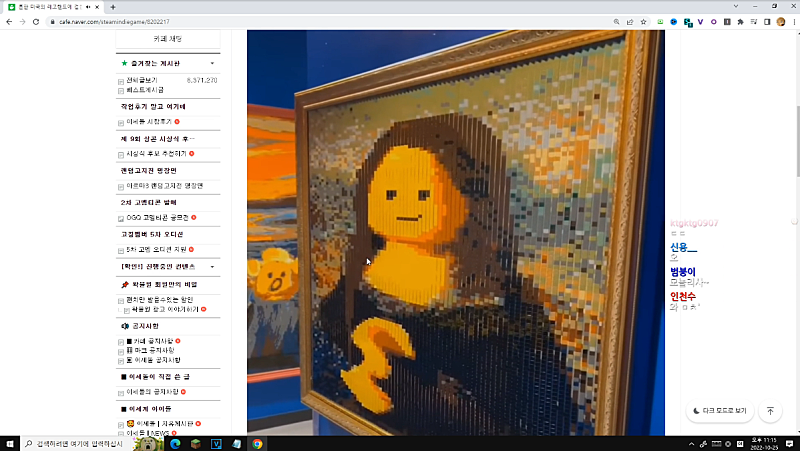800x451 pixels.
Task: Open 카페 채팅 tab in sidebar
Action: [x=168, y=39]
